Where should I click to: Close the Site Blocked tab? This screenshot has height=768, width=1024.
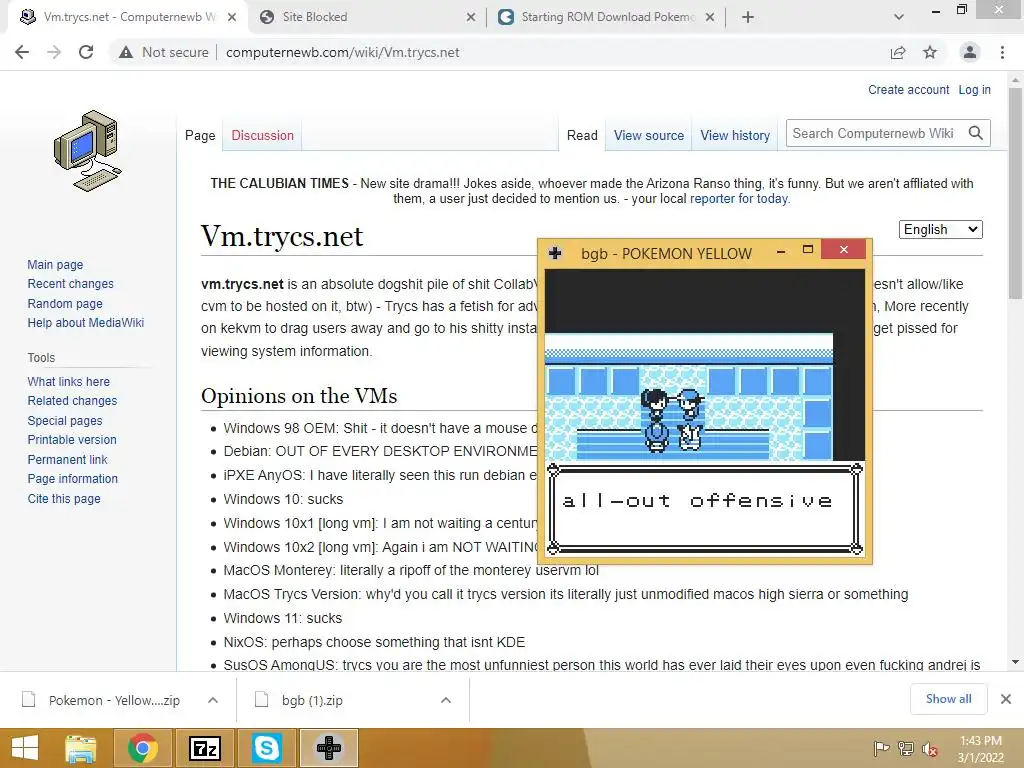click(x=471, y=17)
